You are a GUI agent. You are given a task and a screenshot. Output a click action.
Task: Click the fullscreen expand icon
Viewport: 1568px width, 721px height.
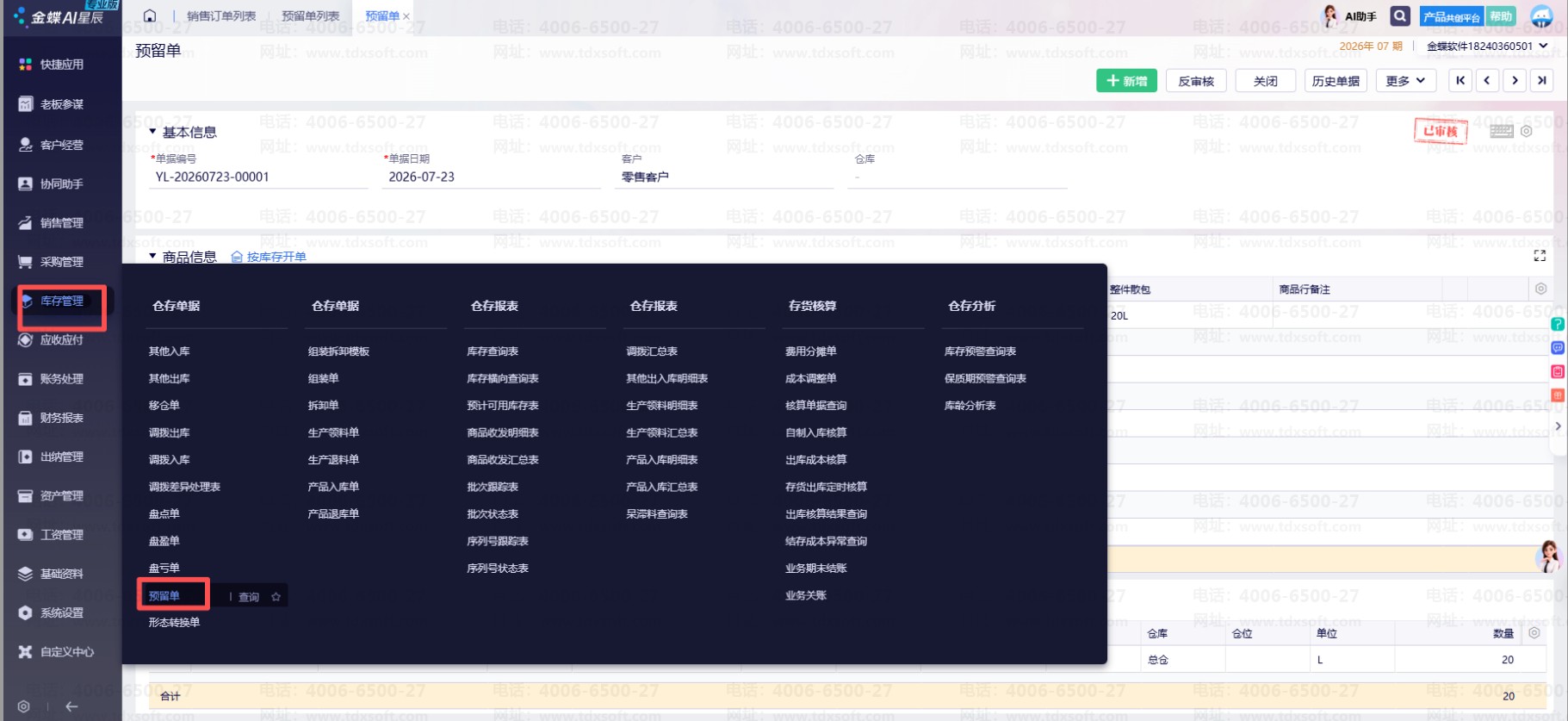[x=1540, y=256]
